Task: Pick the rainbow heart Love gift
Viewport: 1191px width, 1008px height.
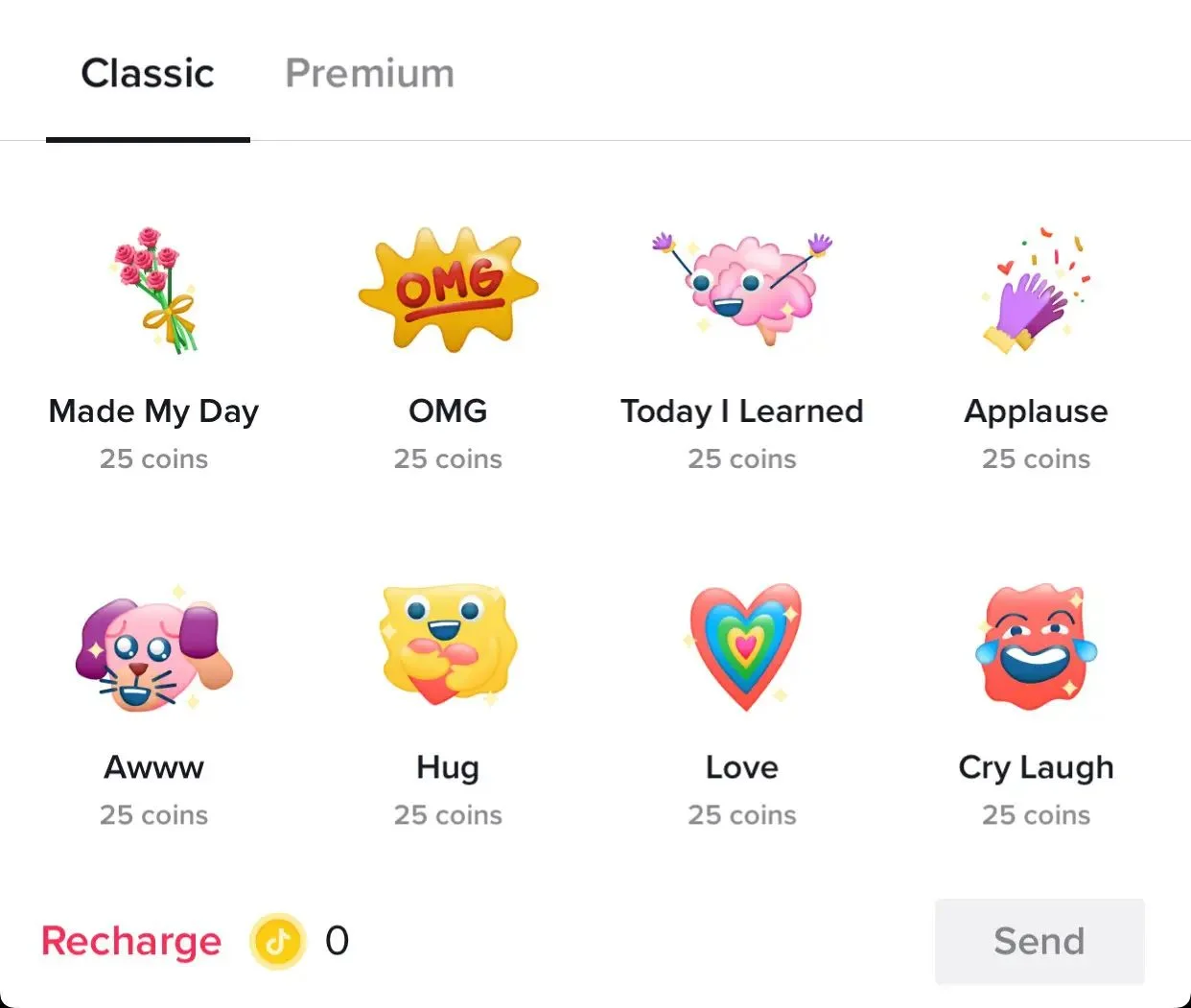Action: 744,645
